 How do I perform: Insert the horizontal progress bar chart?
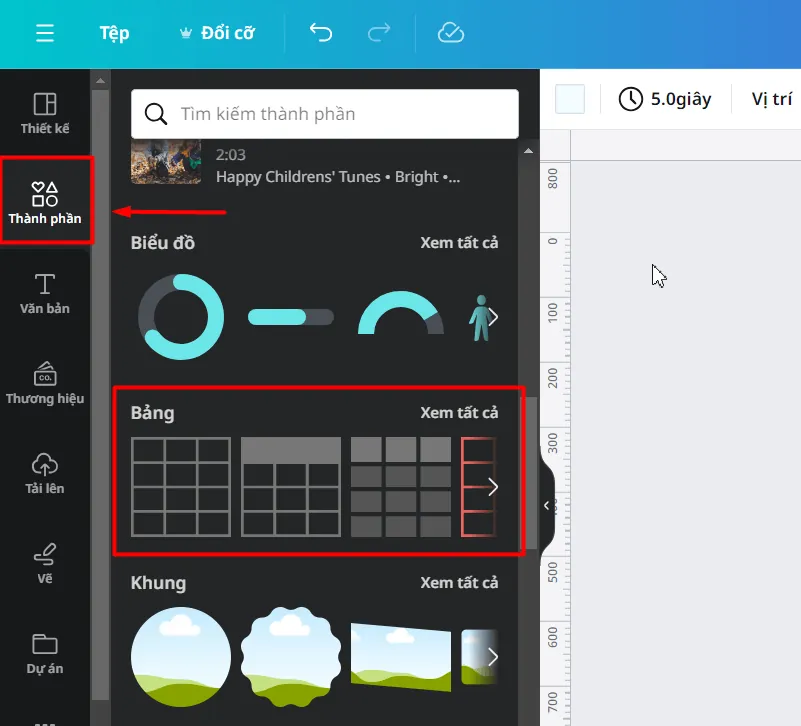pos(291,317)
